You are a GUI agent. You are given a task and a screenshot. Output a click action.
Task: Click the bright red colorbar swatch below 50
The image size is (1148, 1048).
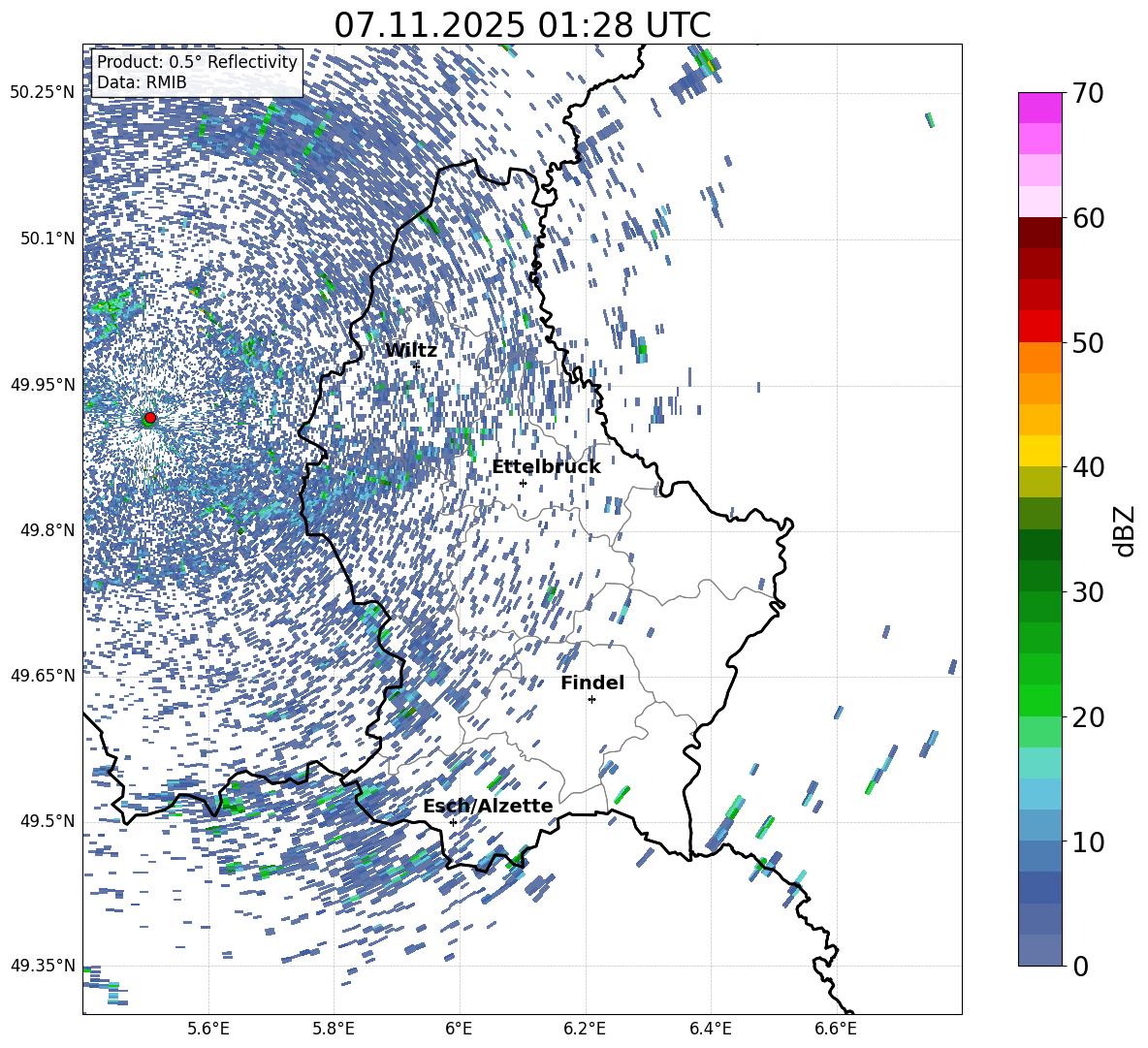pyautogui.click(x=1039, y=327)
